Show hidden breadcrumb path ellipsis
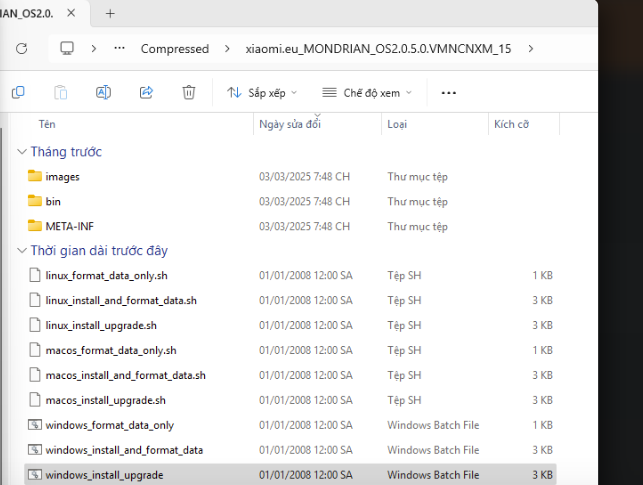The width and height of the screenshot is (643, 485). tap(119, 48)
